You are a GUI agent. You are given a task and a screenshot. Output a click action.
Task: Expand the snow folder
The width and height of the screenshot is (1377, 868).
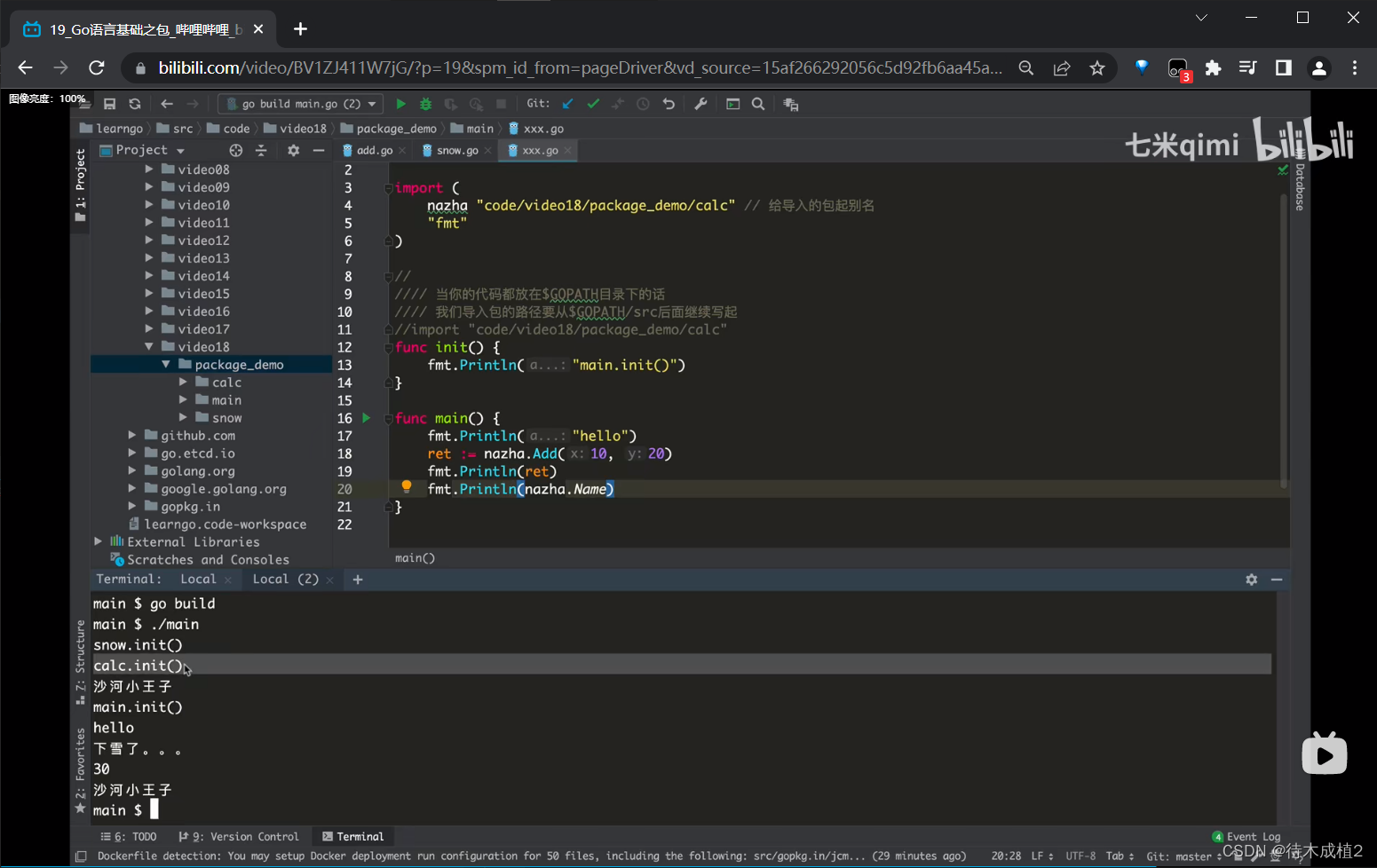click(183, 418)
